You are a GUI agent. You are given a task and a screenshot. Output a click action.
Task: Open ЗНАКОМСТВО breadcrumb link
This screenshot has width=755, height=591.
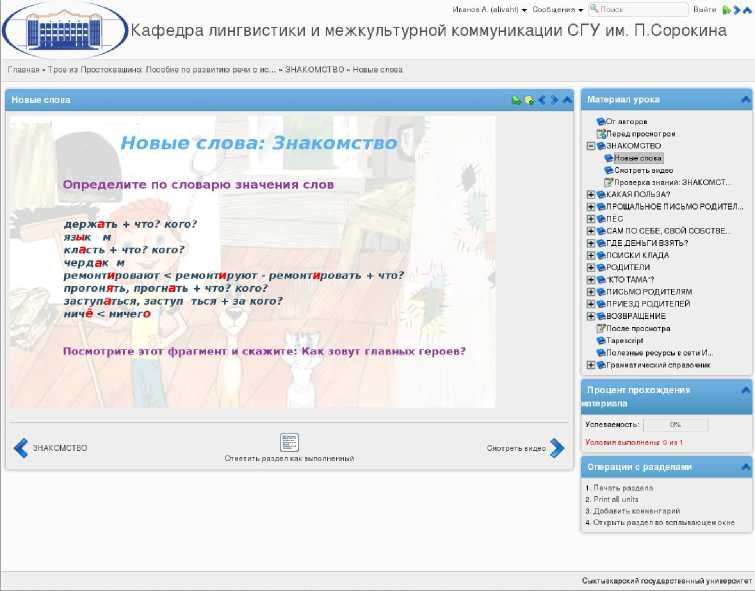click(x=314, y=70)
